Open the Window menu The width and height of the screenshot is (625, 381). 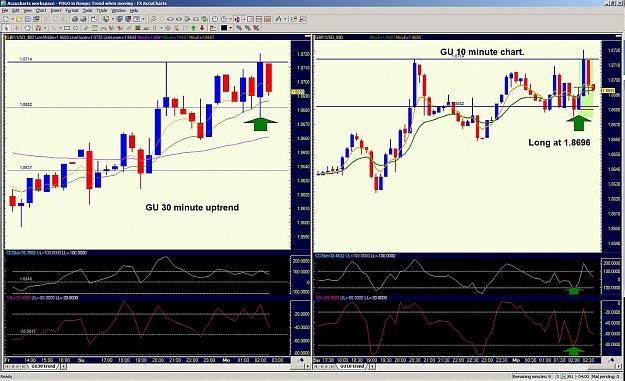click(x=118, y=10)
